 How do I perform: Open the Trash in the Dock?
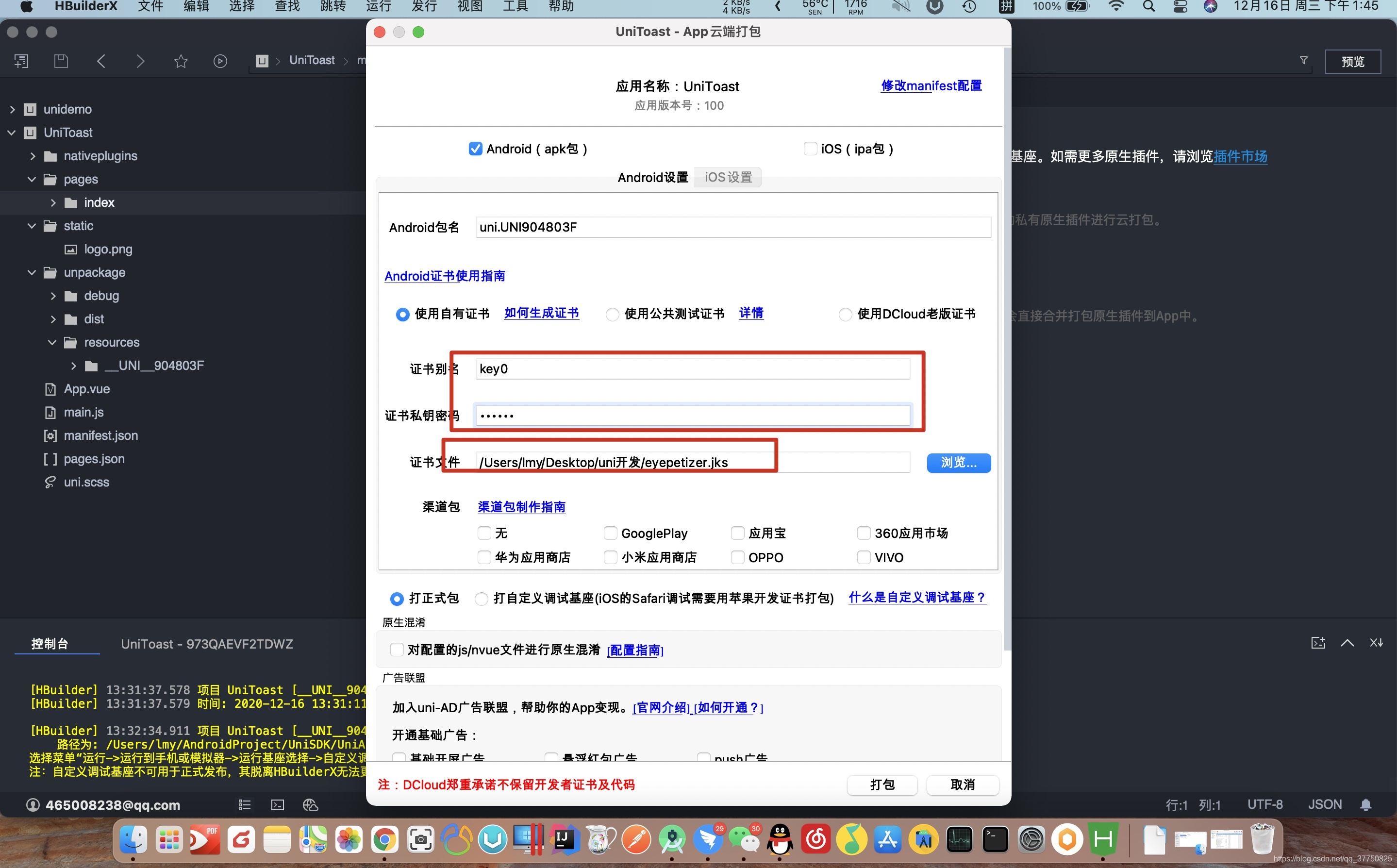coord(1262,840)
